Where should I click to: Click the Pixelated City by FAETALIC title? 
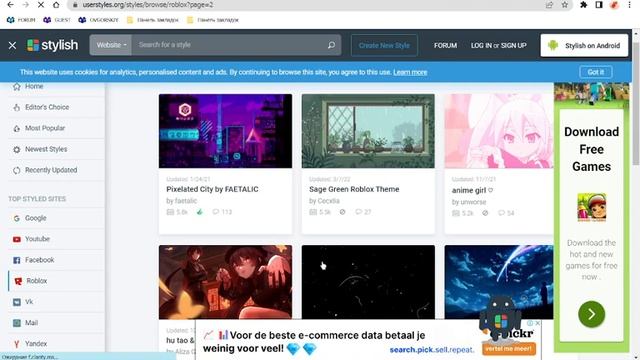click(212, 189)
